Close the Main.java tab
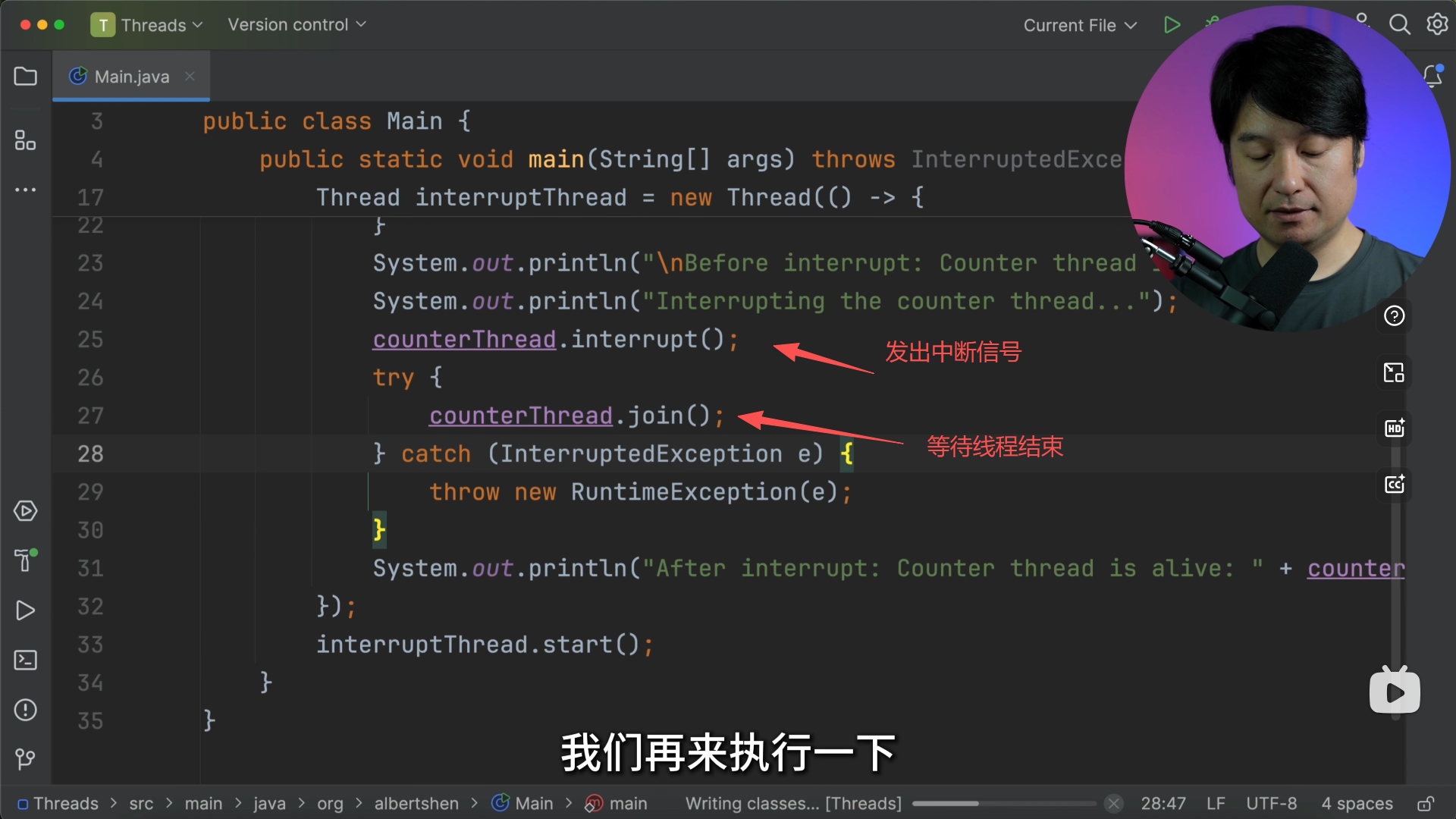 (x=190, y=77)
